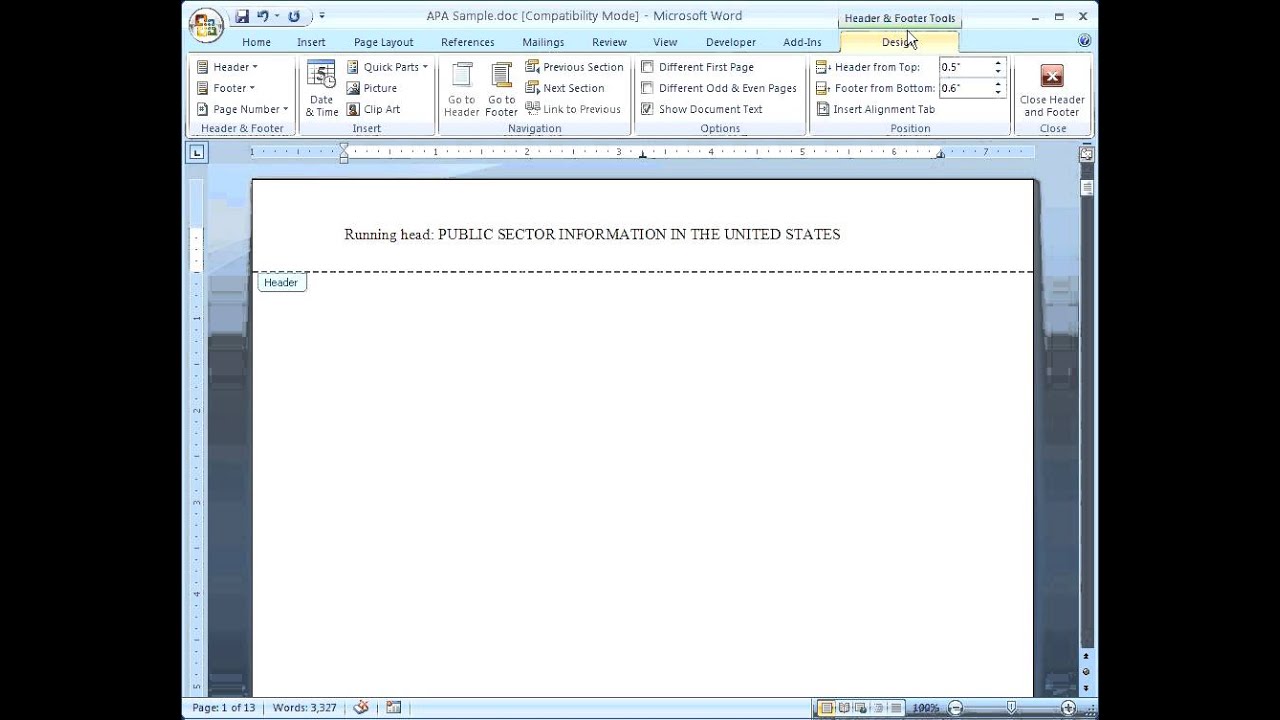Save the document from Quick Access Toolbar

(242, 16)
